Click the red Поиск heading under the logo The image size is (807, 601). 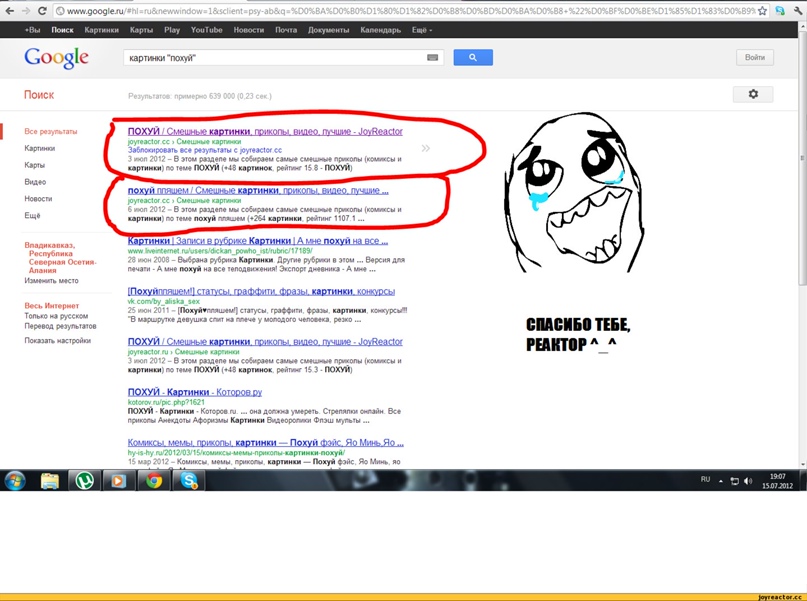[39, 95]
